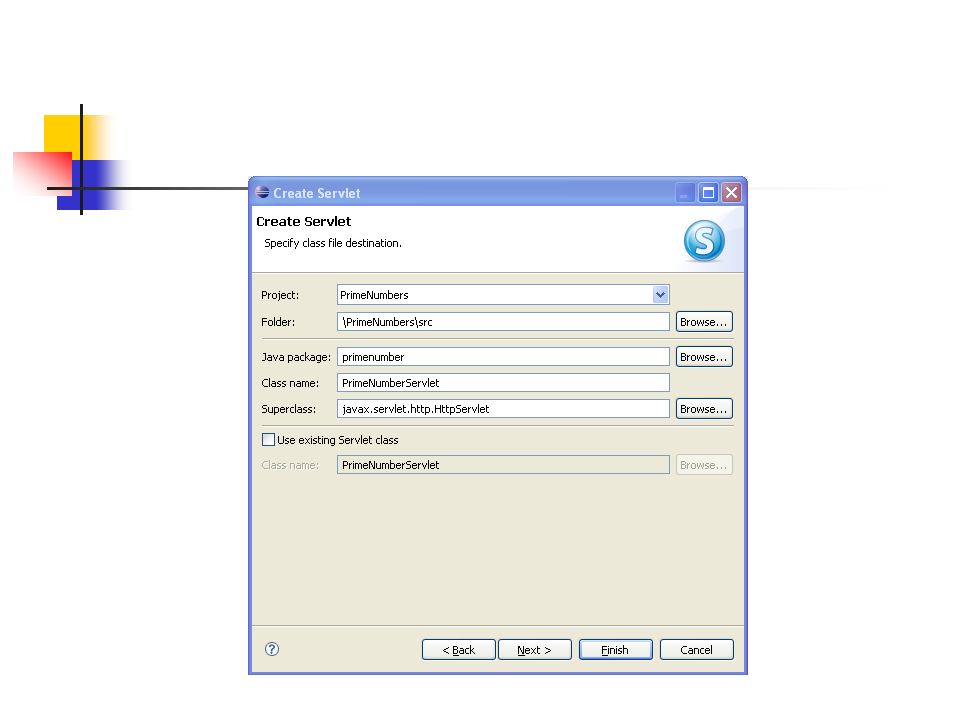Focus the Java package field primenumber
This screenshot has height=720, width=960.
(x=503, y=357)
